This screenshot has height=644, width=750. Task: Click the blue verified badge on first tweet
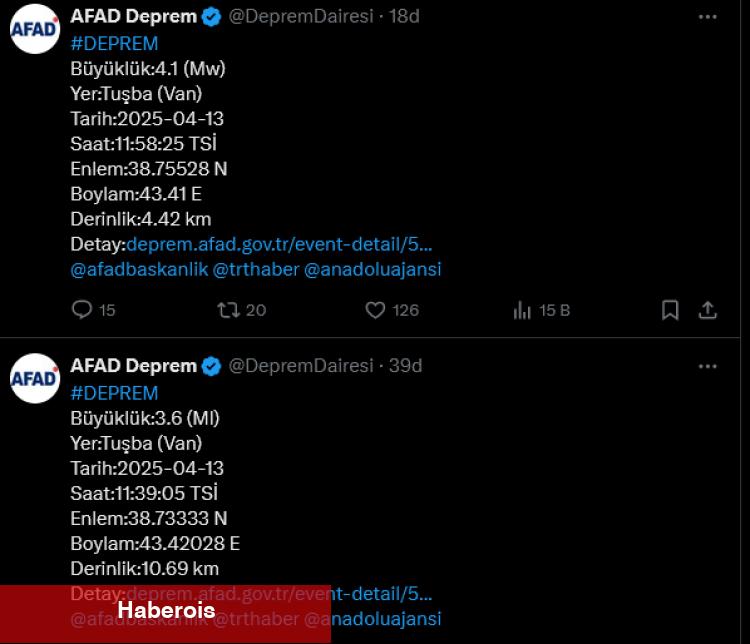[x=211, y=17]
